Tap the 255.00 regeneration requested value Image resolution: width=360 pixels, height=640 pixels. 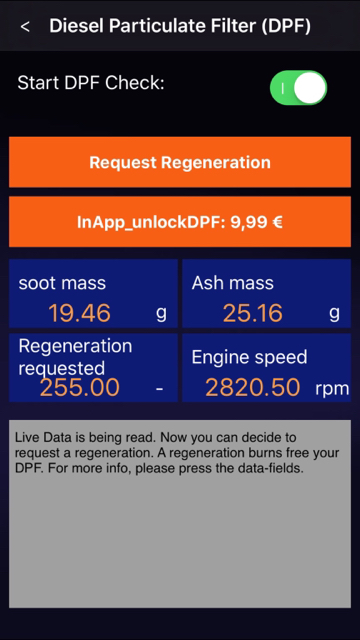pos(80,388)
